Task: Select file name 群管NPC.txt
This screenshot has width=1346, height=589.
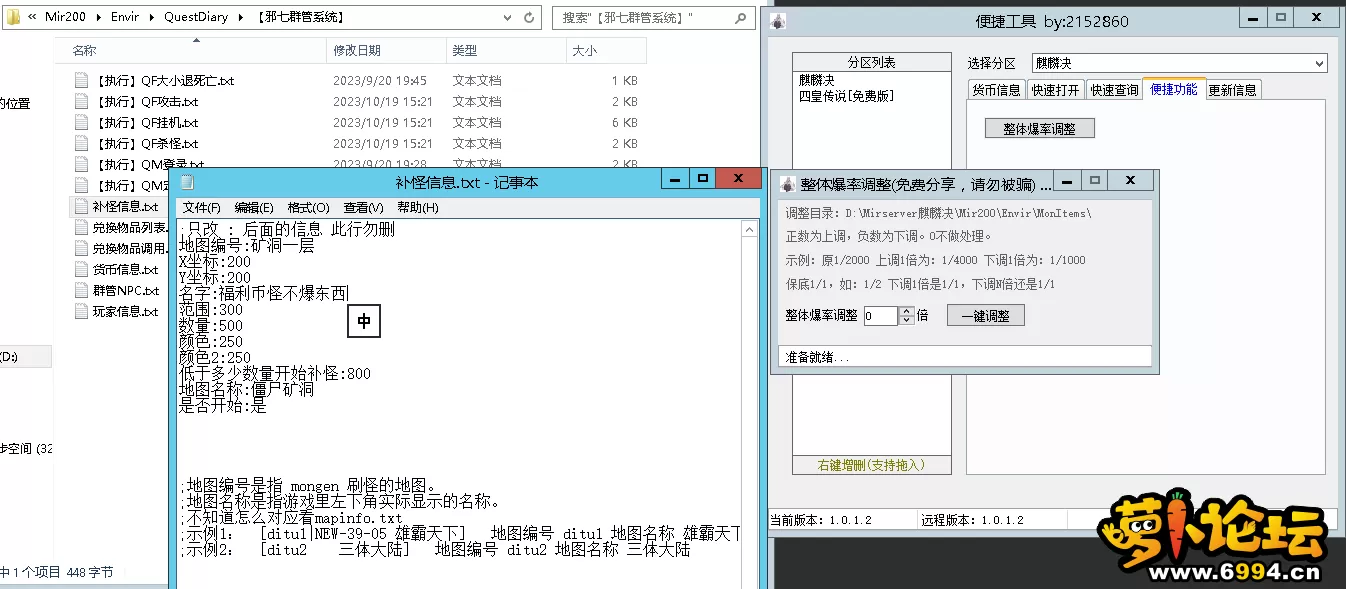Action: tap(126, 290)
